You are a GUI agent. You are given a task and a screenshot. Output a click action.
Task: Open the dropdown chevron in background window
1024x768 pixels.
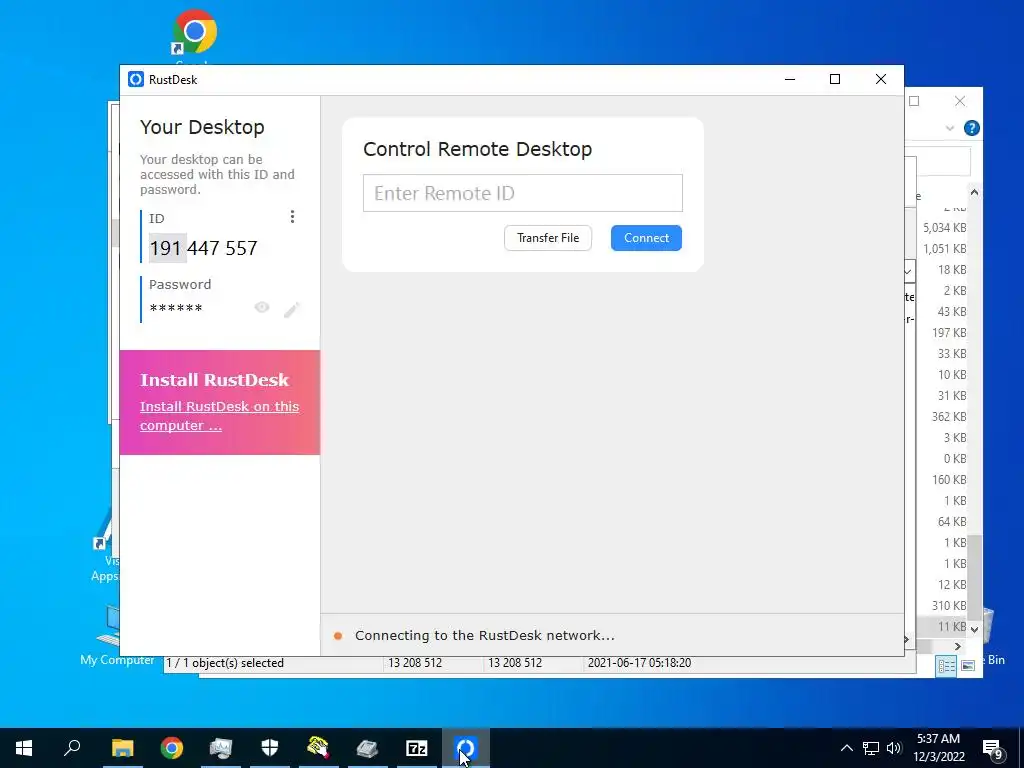(x=908, y=271)
